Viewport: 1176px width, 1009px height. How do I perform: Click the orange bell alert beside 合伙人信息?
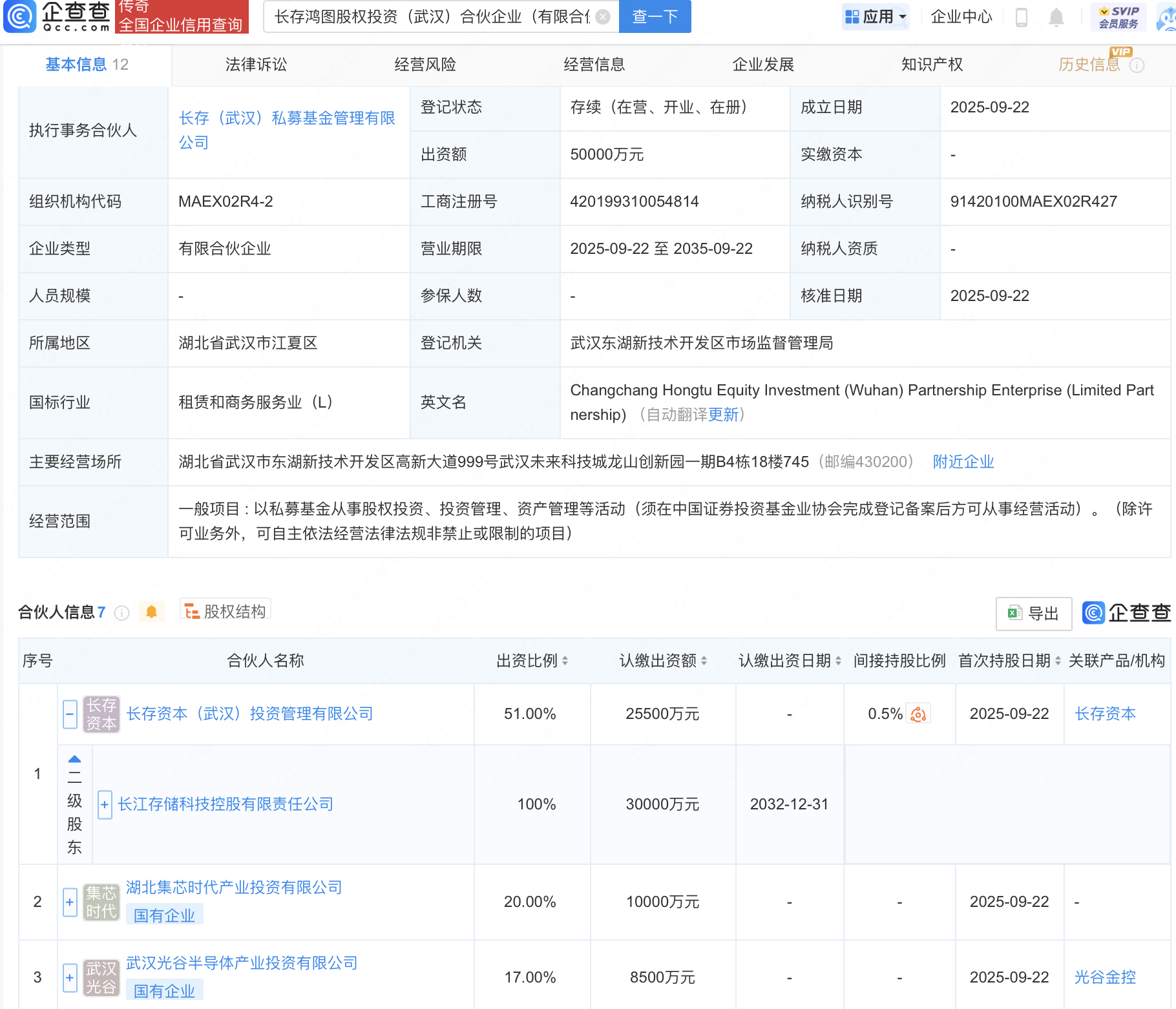[x=151, y=612]
